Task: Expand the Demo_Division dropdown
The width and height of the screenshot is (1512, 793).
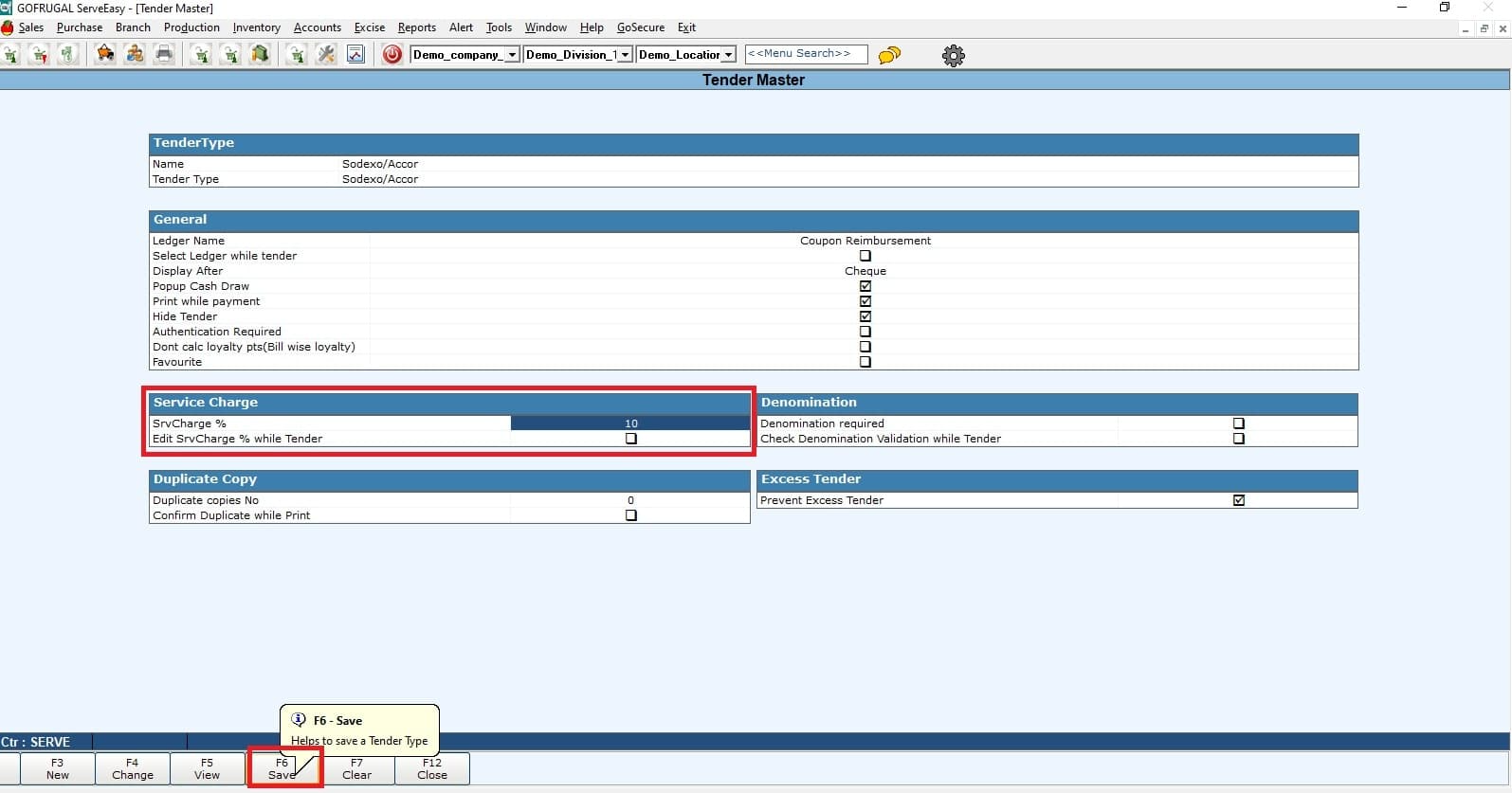Action: click(625, 55)
